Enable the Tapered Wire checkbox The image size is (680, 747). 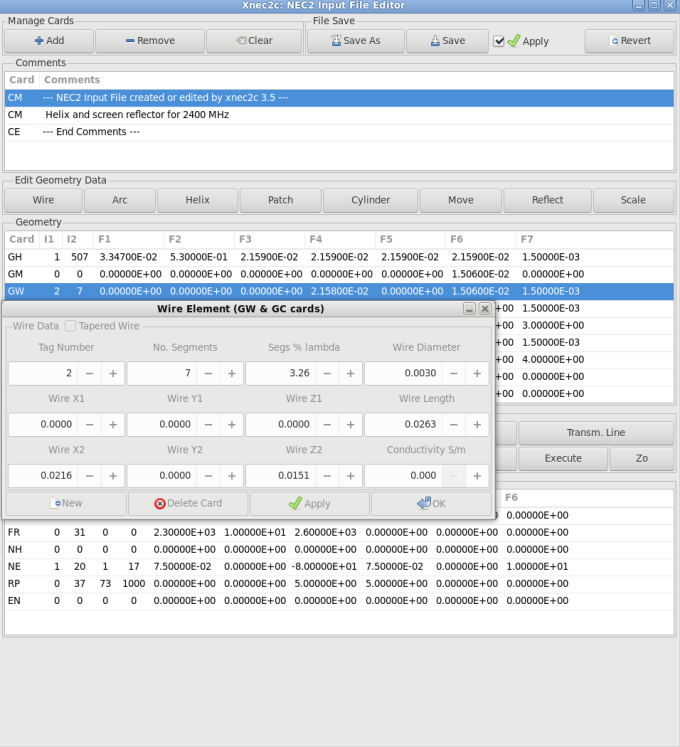click(x=71, y=326)
